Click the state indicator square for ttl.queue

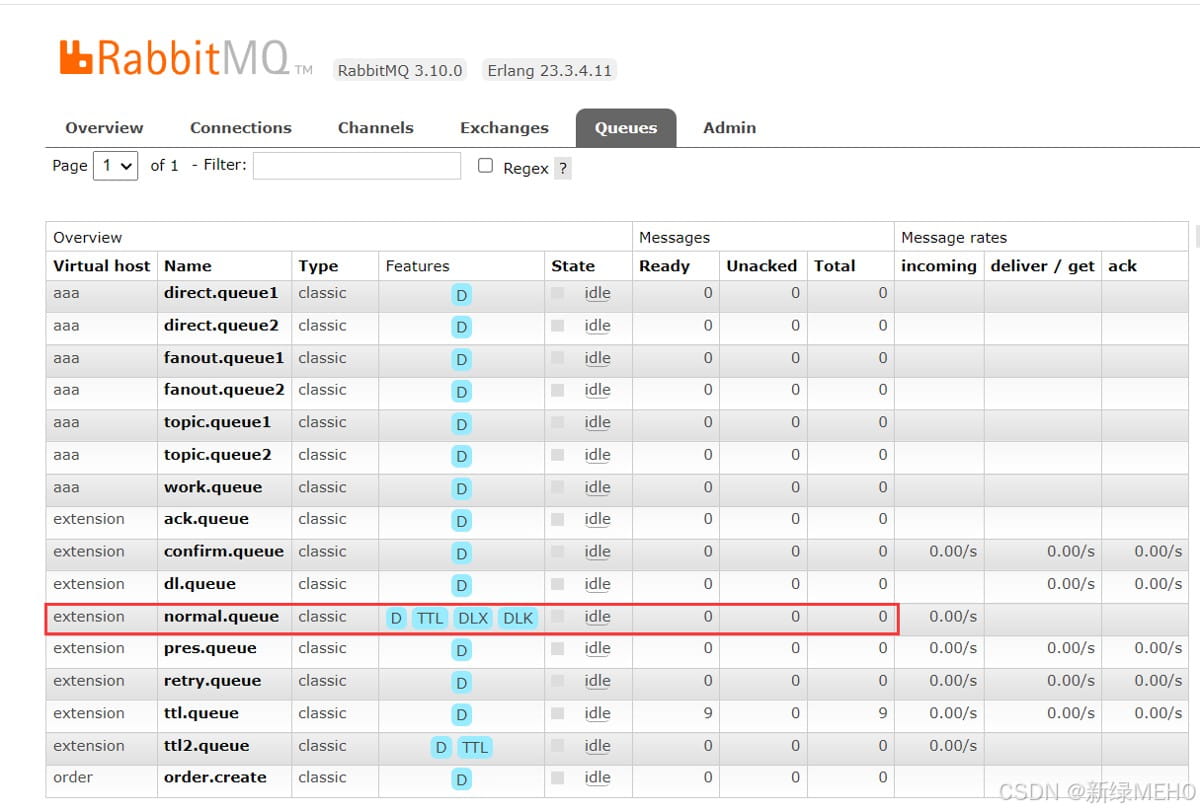[557, 713]
